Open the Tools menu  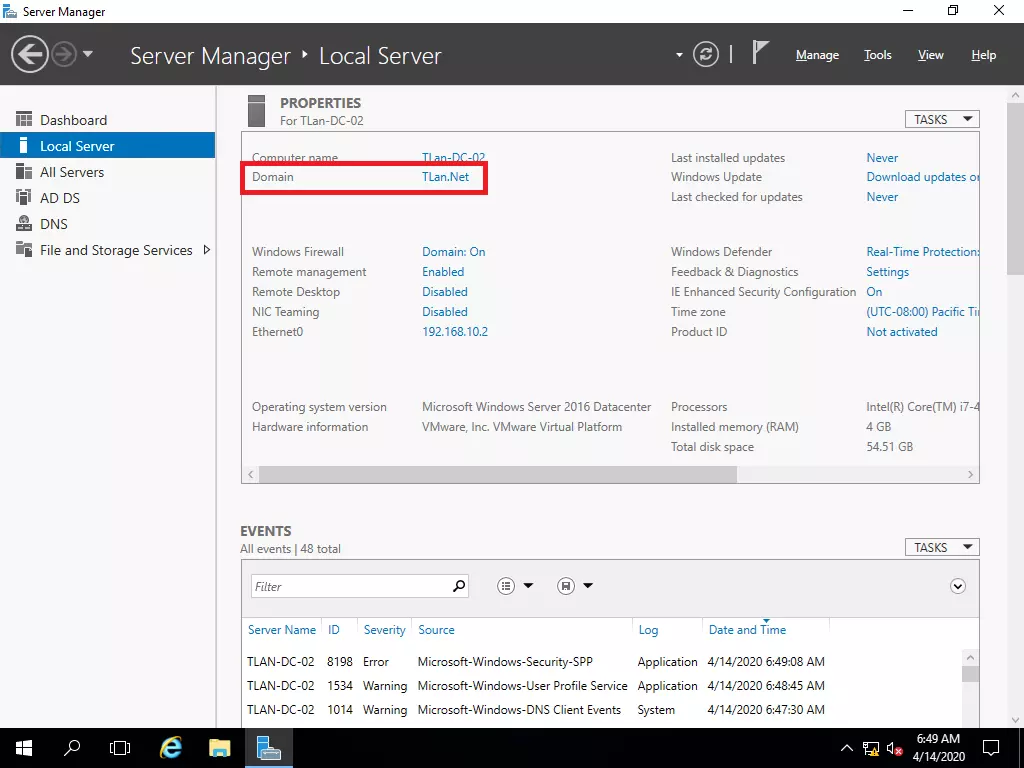[878, 56]
